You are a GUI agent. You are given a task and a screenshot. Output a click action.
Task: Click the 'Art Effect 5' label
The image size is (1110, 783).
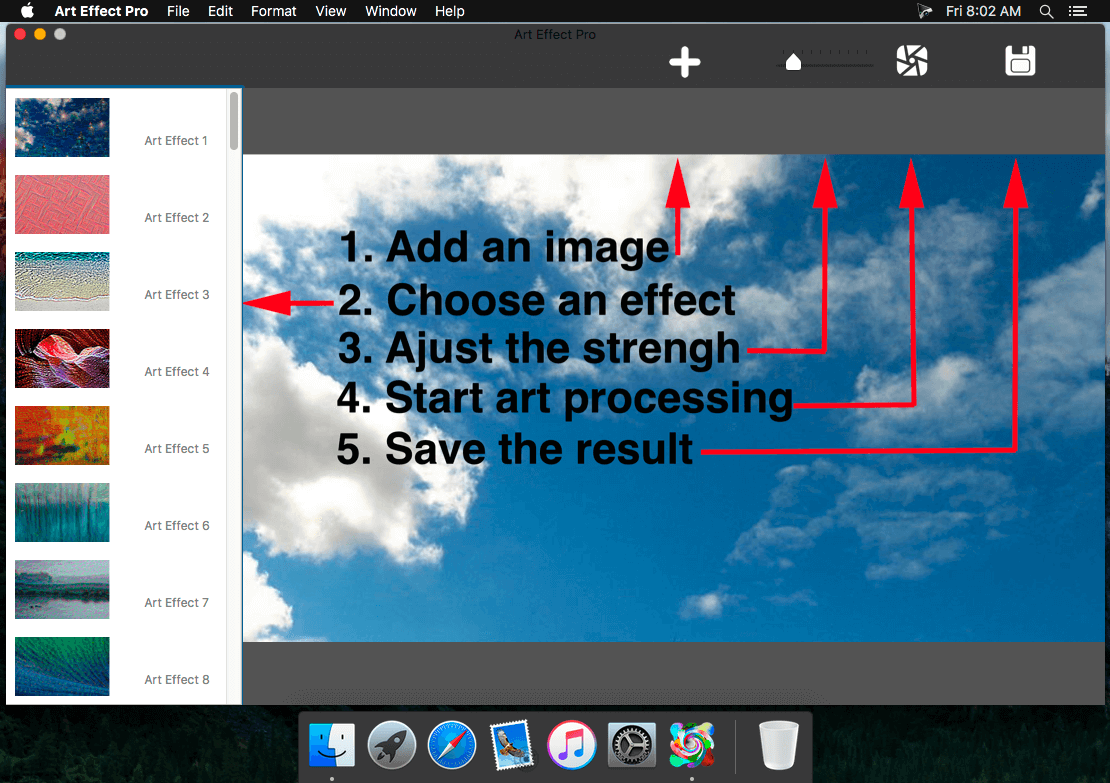coord(177,449)
